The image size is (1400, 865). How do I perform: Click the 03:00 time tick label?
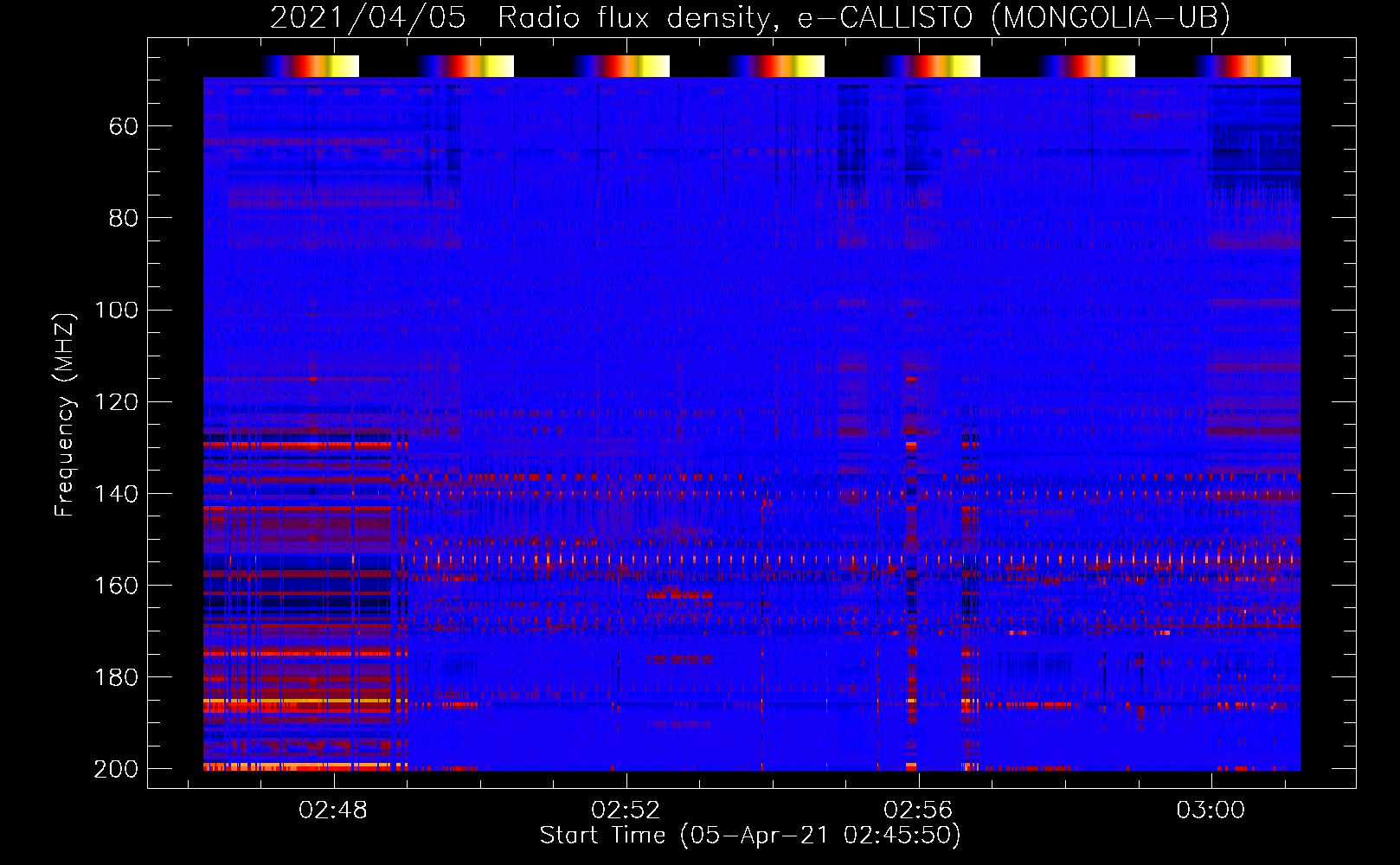[1211, 811]
